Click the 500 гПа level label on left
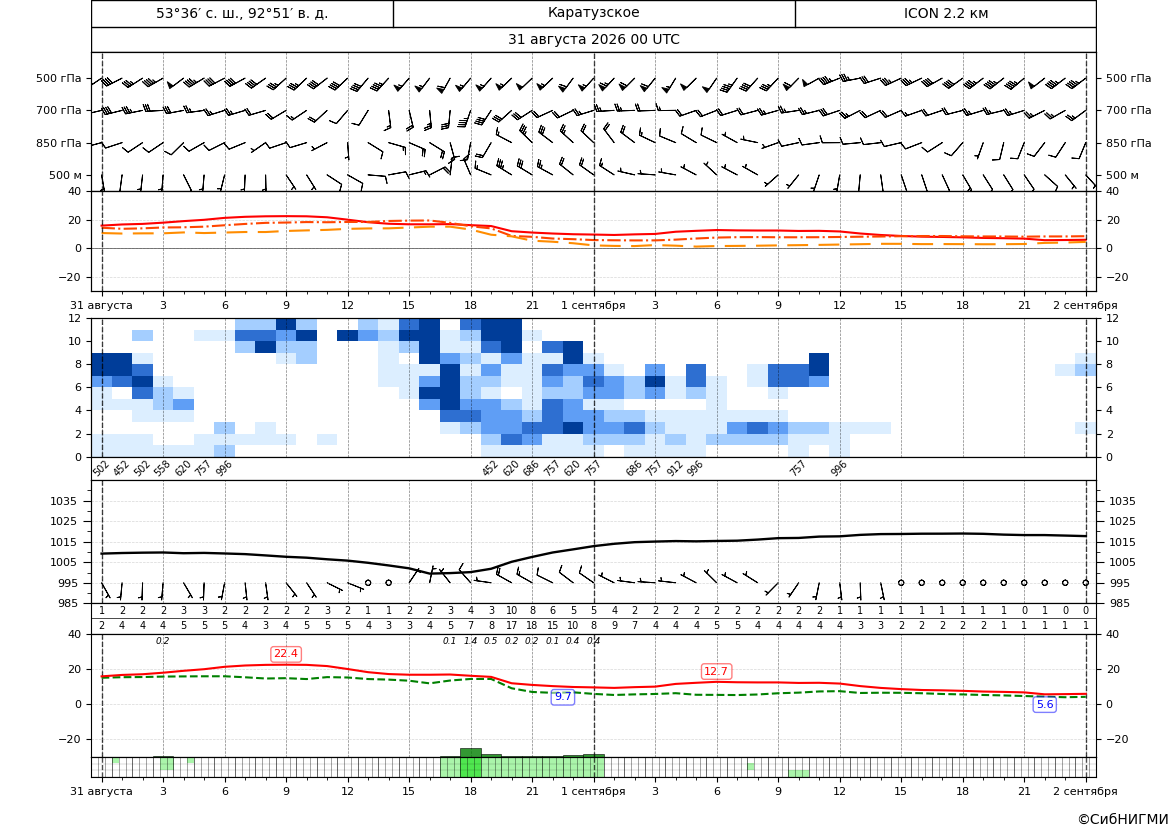Image resolution: width=1169 pixels, height=827 pixels. pos(59,78)
